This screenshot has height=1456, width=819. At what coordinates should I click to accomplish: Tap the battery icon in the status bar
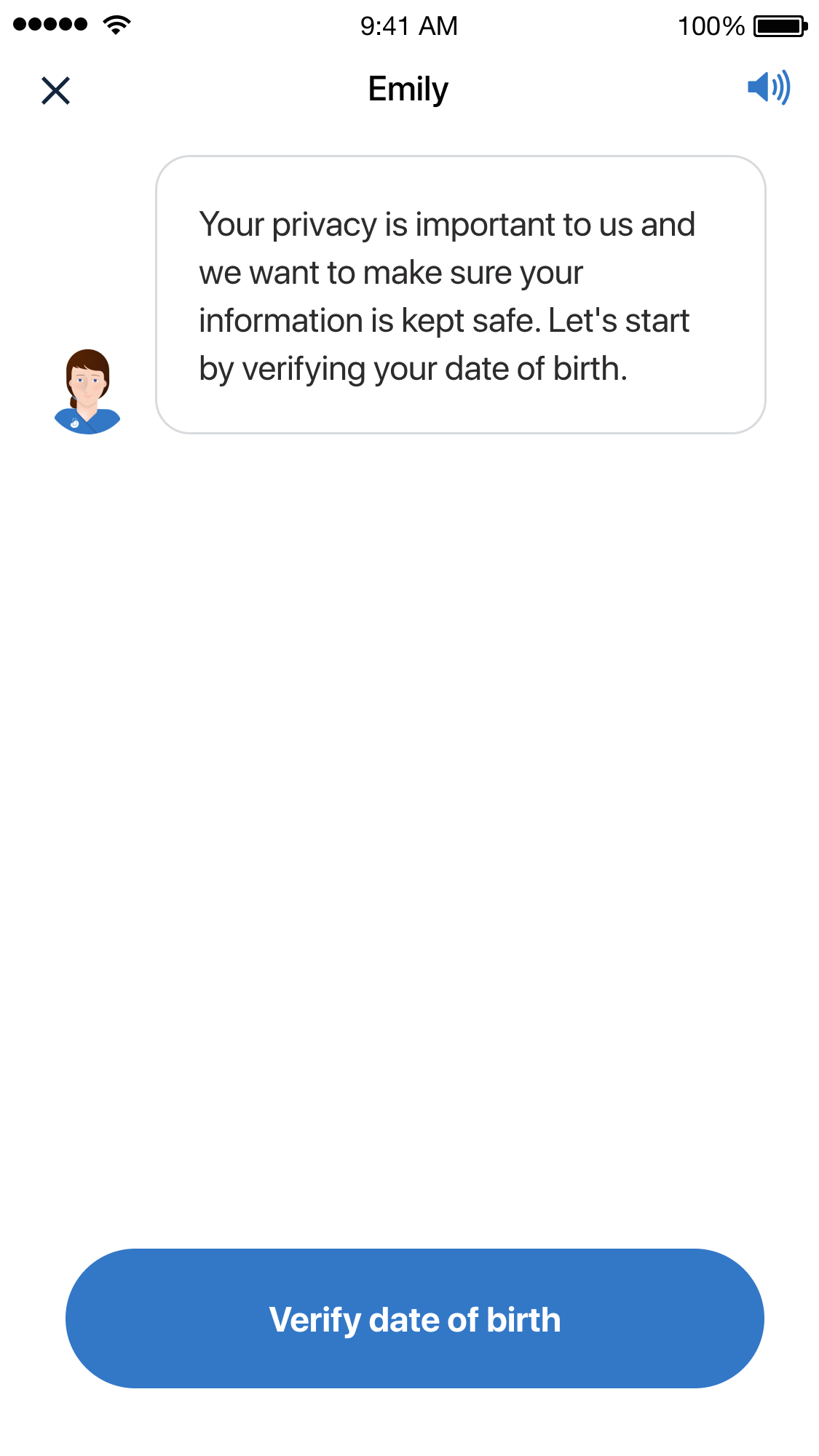(780, 26)
